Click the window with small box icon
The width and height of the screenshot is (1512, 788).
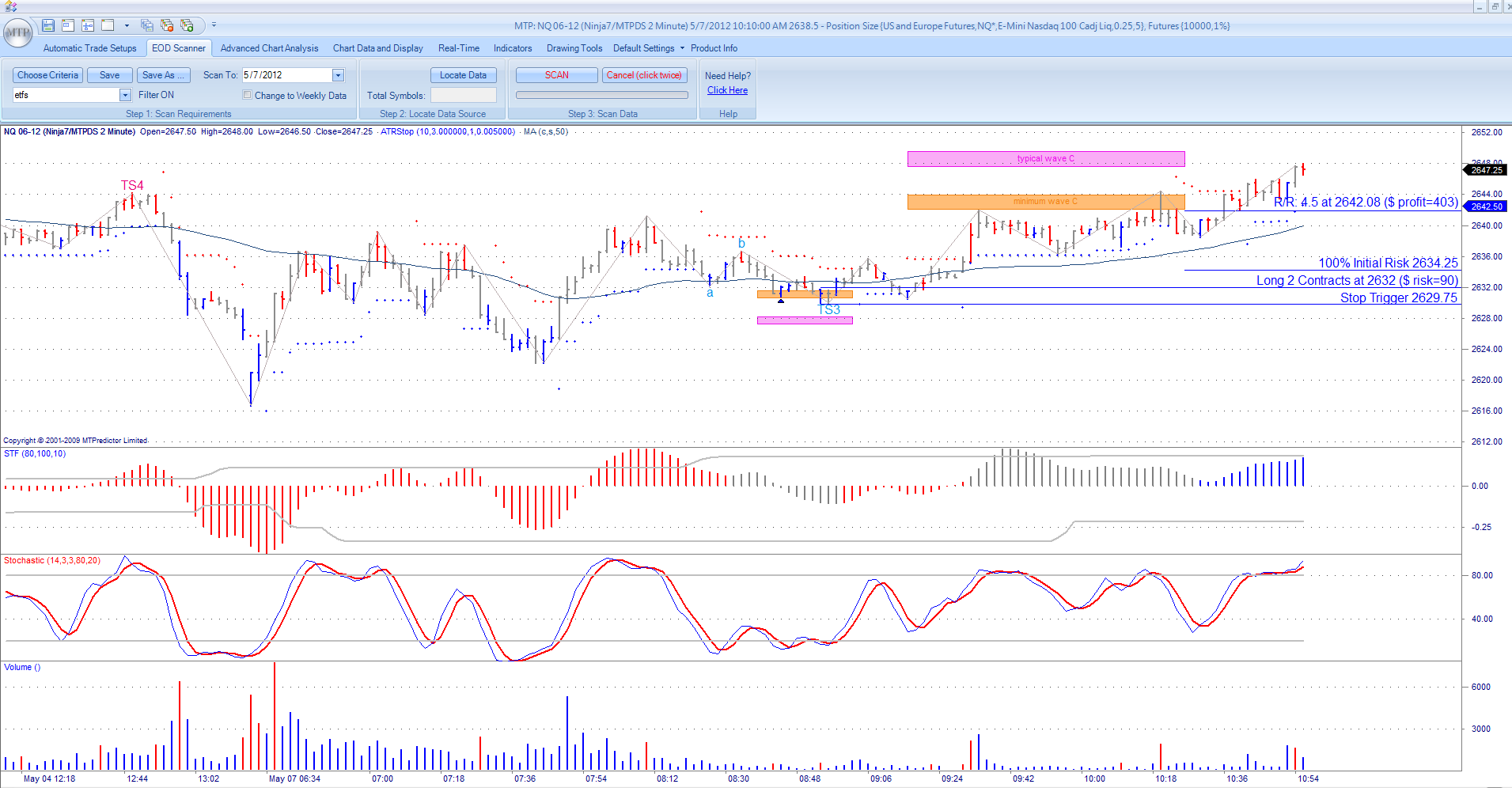tap(68, 25)
